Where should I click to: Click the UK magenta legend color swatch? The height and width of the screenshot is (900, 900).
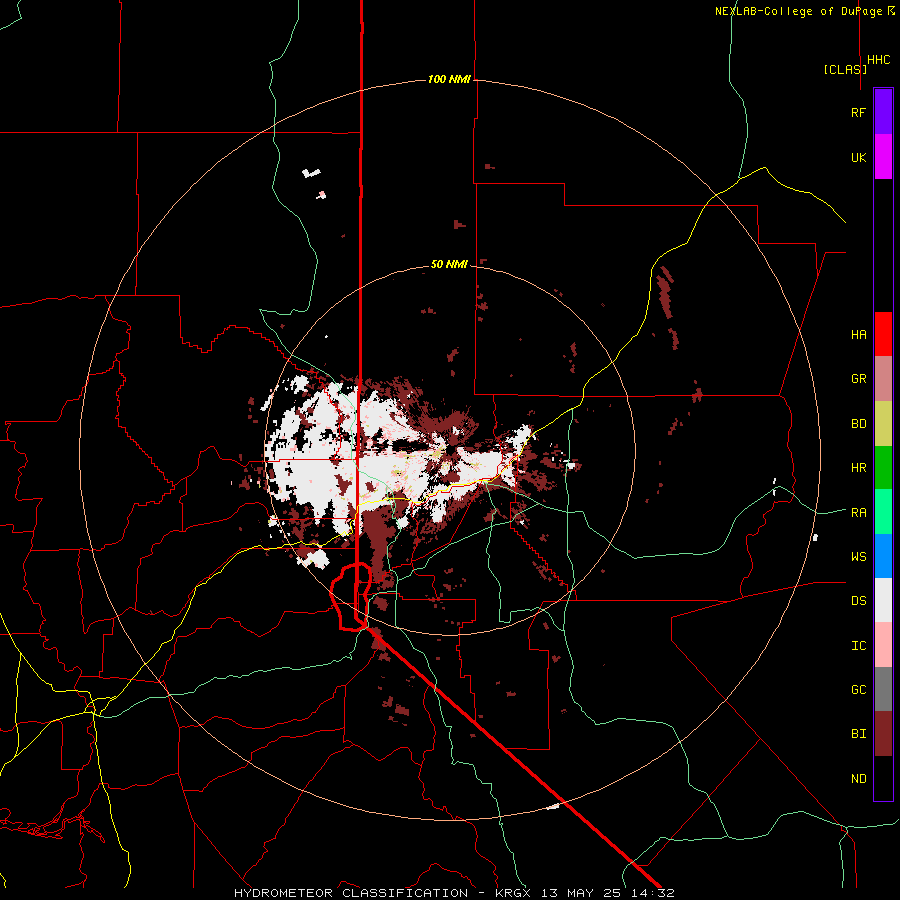[x=883, y=157]
